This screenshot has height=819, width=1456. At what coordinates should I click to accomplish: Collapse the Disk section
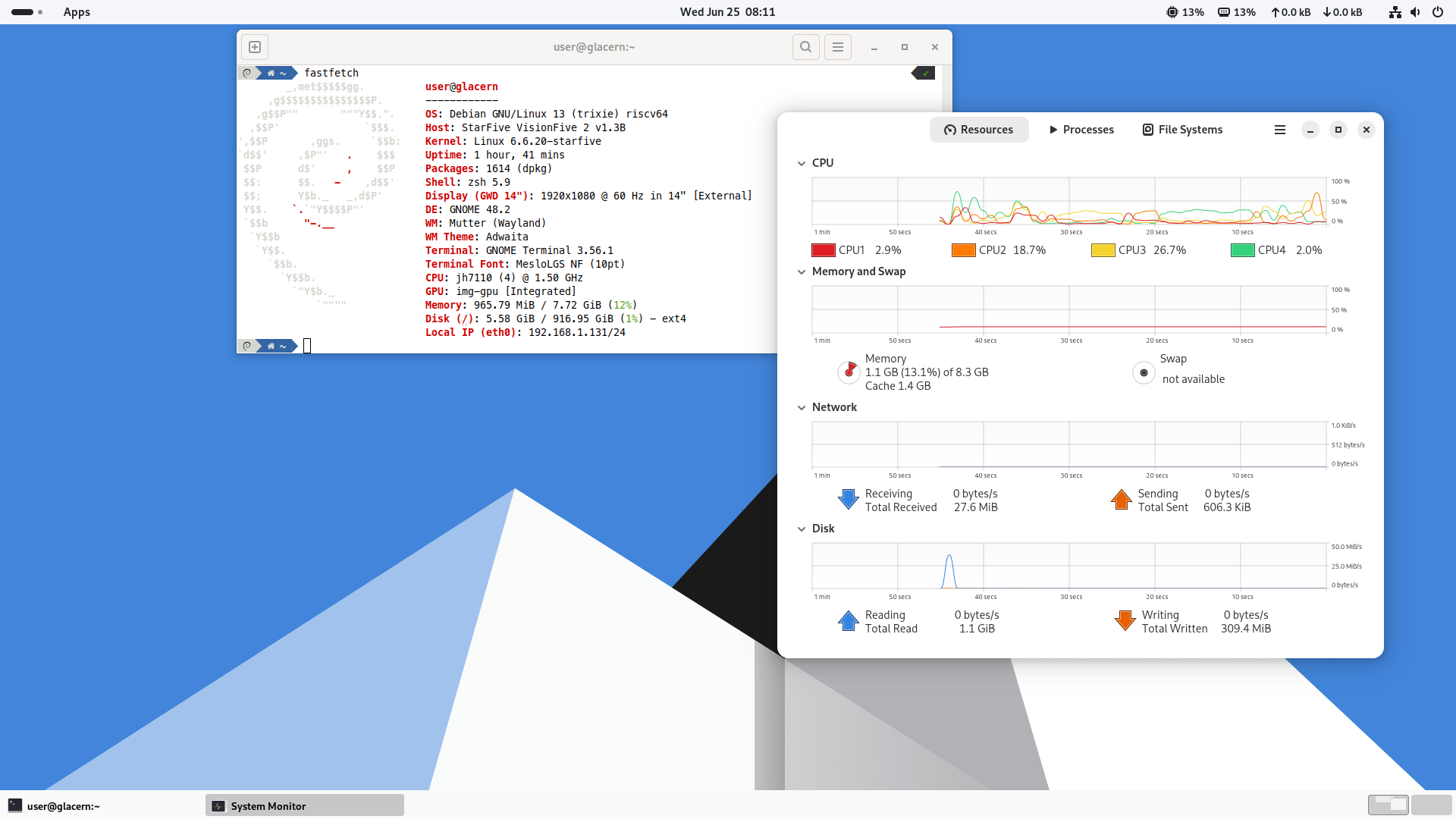pos(802,529)
